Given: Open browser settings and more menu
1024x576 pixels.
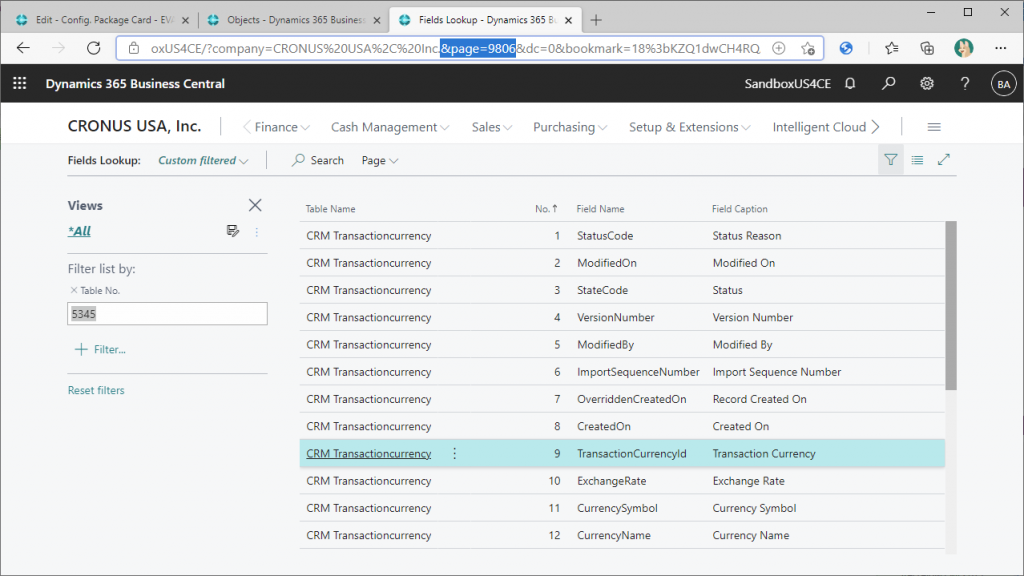Looking at the screenshot, I should [1000, 48].
